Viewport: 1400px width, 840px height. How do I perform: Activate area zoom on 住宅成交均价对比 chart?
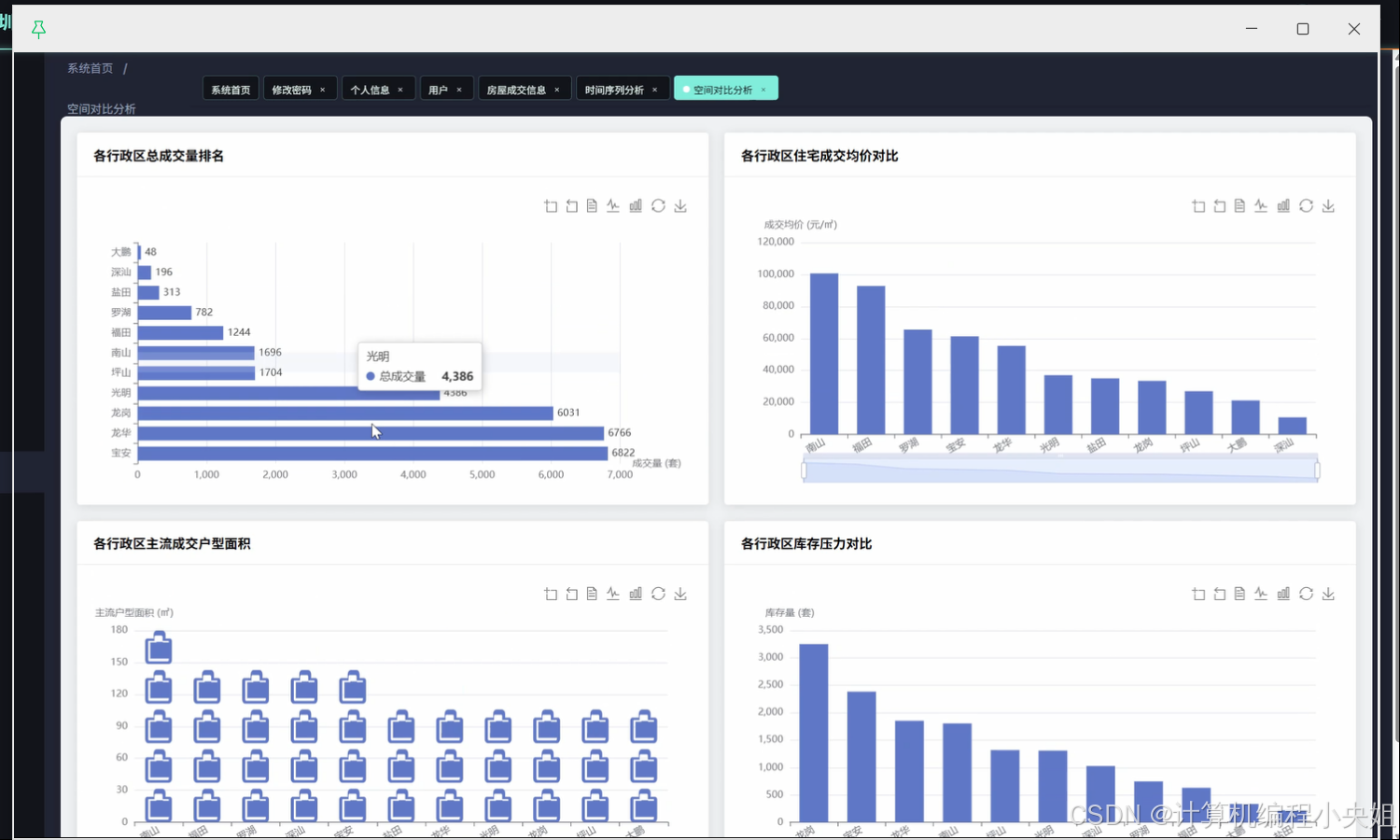point(1198,205)
